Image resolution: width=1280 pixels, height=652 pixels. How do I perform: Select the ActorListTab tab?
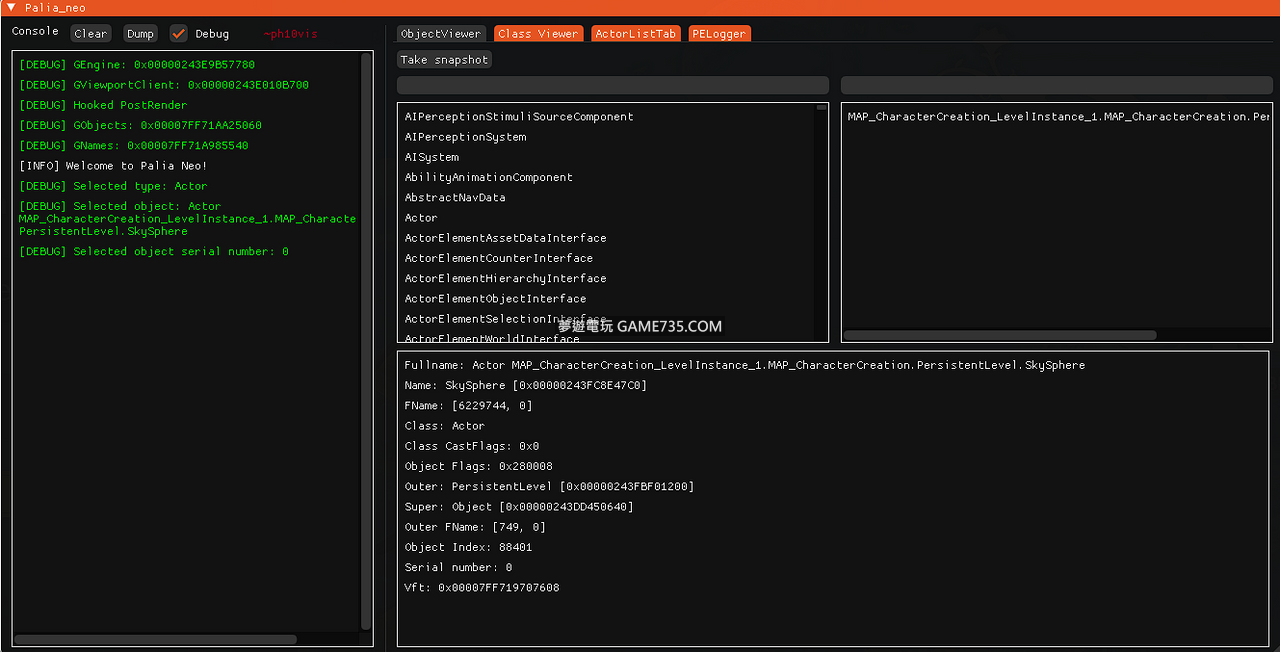[x=635, y=34]
